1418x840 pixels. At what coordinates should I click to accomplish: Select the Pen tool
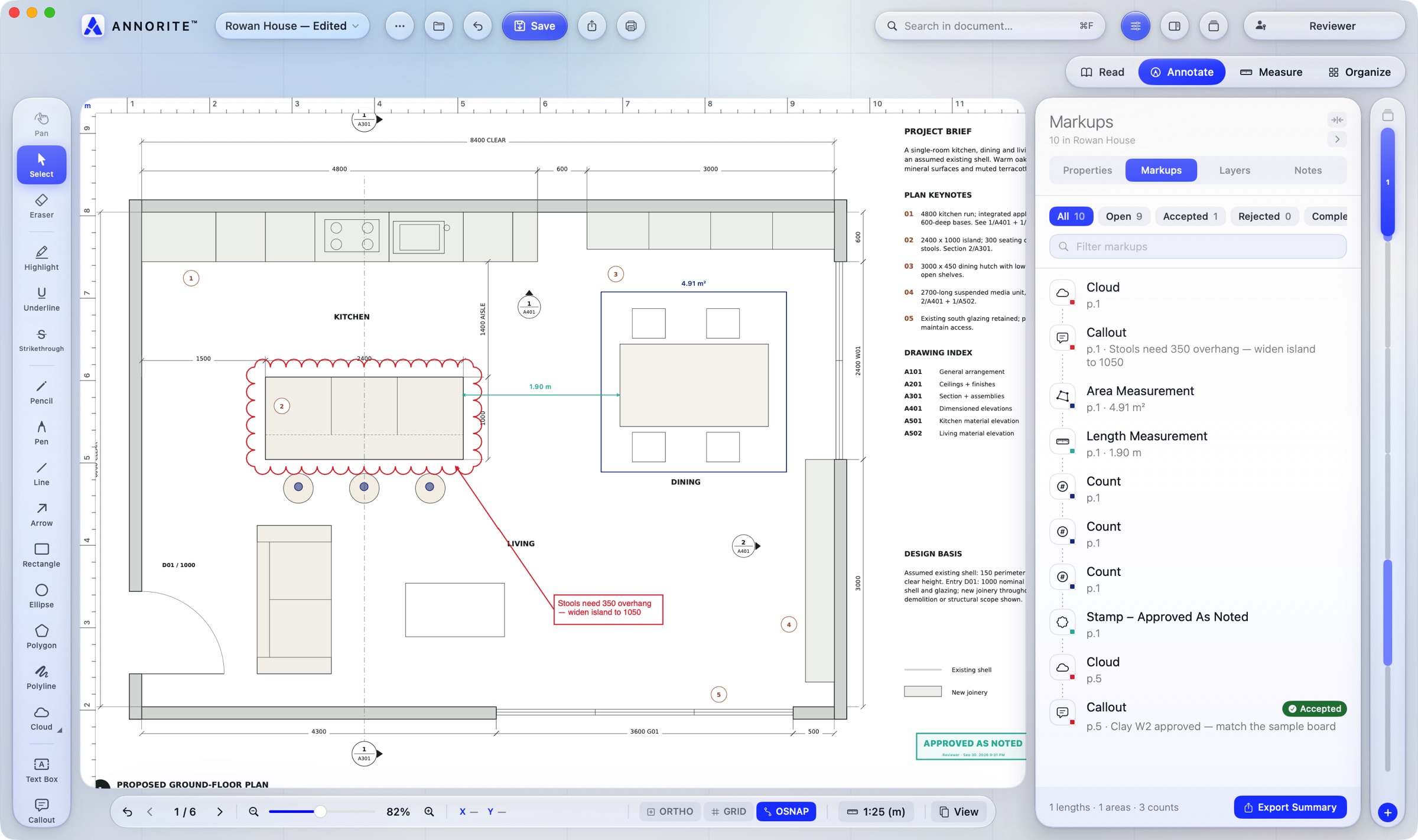pos(41,433)
